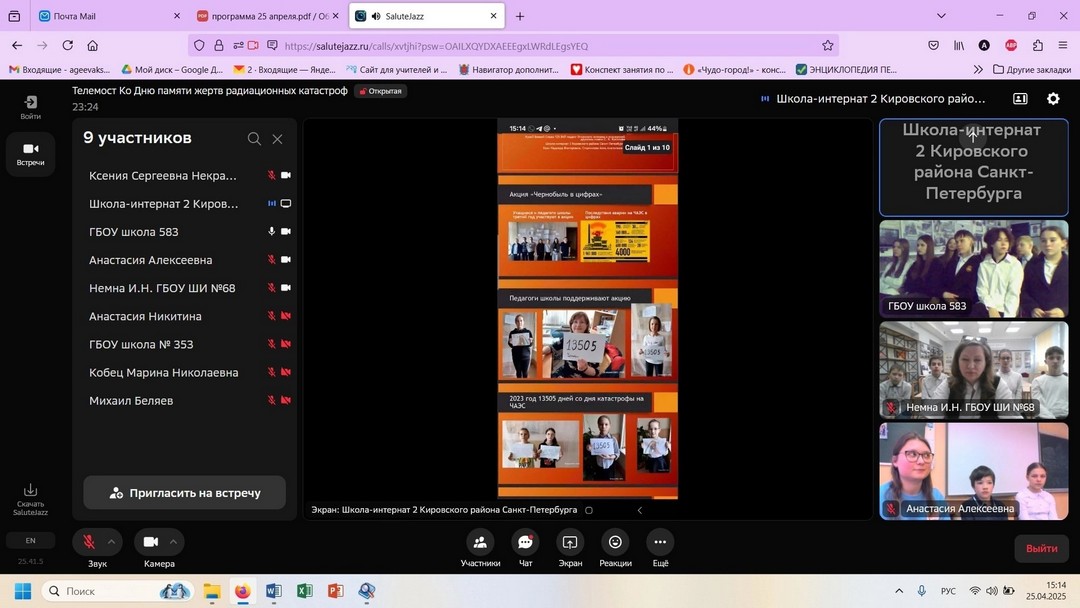Expand the list-all-tabs dropdown arrow
The width and height of the screenshot is (1080, 608).
942,16
